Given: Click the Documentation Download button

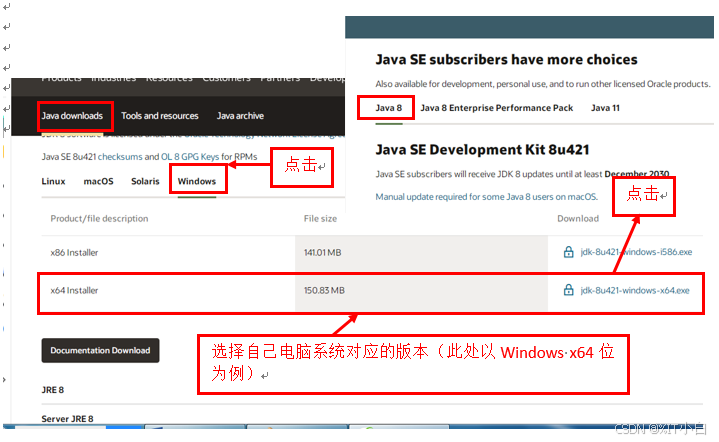Looking at the screenshot, I should [x=100, y=350].
